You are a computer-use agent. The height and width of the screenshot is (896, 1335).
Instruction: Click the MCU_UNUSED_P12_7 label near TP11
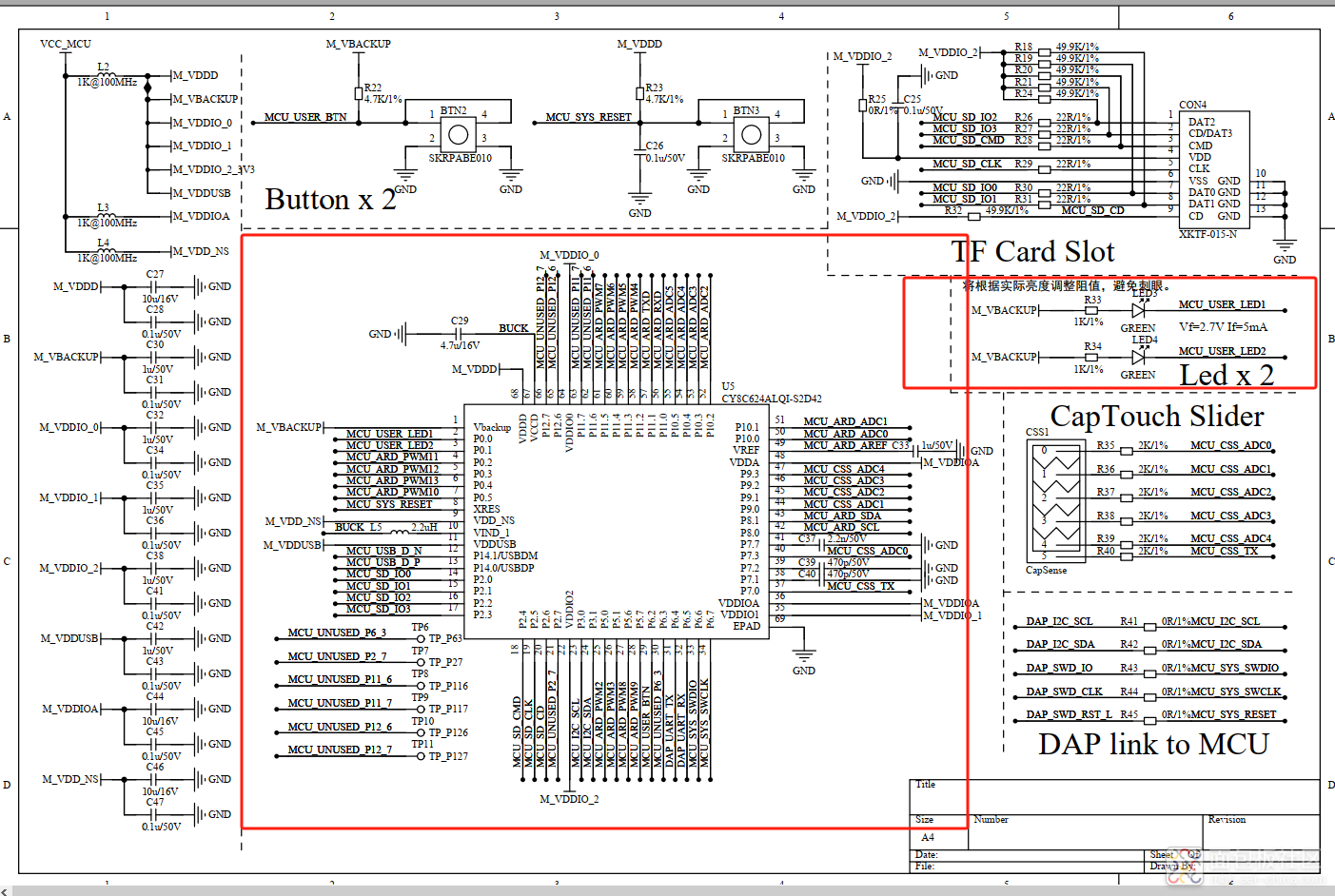[x=340, y=750]
